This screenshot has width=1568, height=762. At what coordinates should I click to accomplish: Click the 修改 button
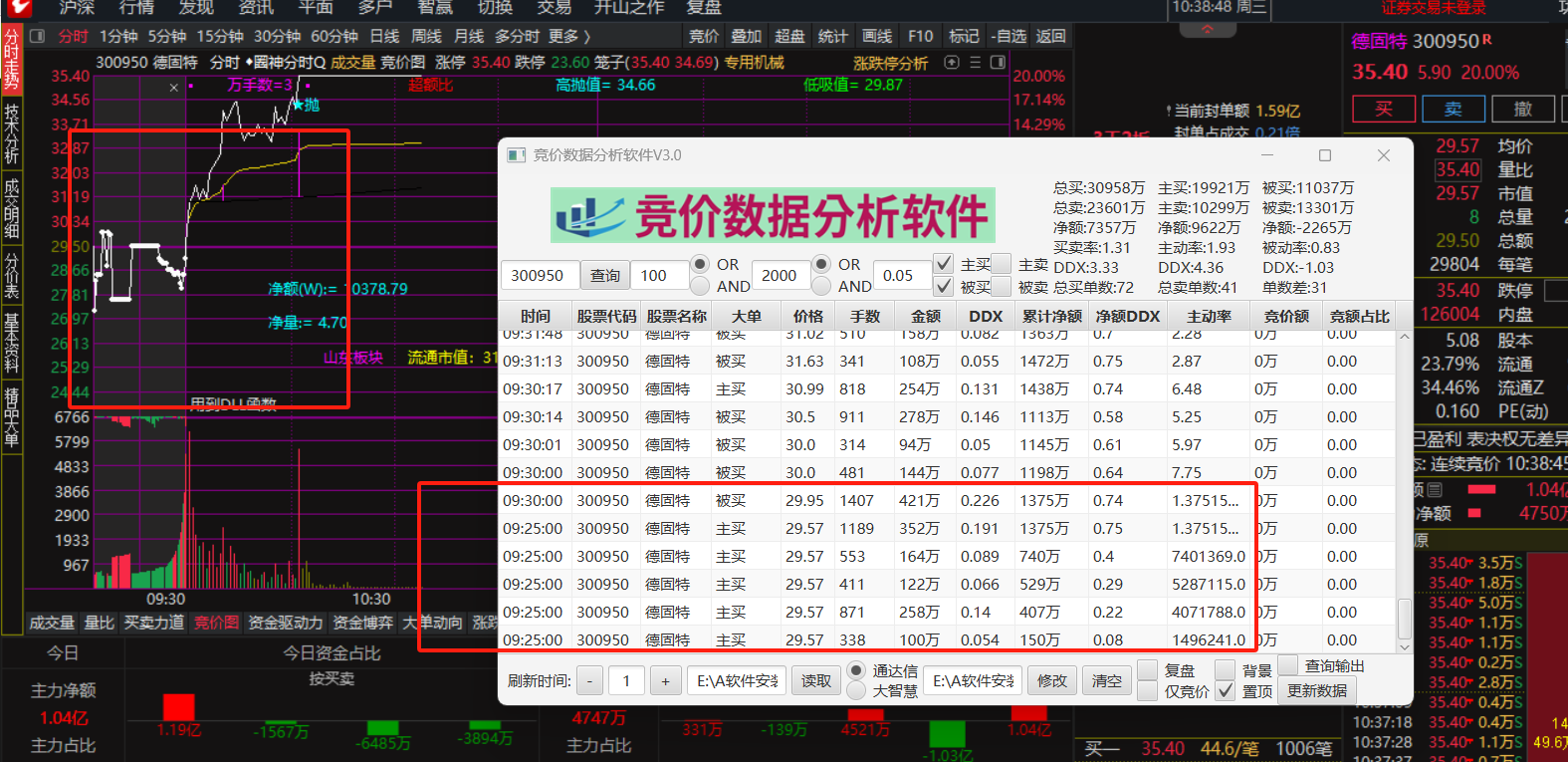point(1052,681)
